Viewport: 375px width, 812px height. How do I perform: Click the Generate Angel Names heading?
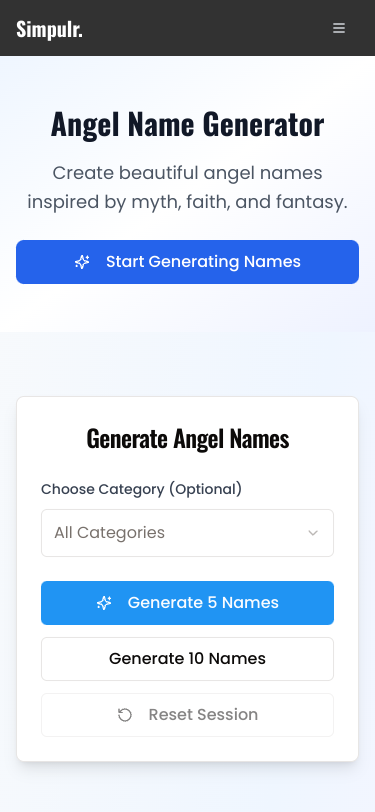click(188, 439)
